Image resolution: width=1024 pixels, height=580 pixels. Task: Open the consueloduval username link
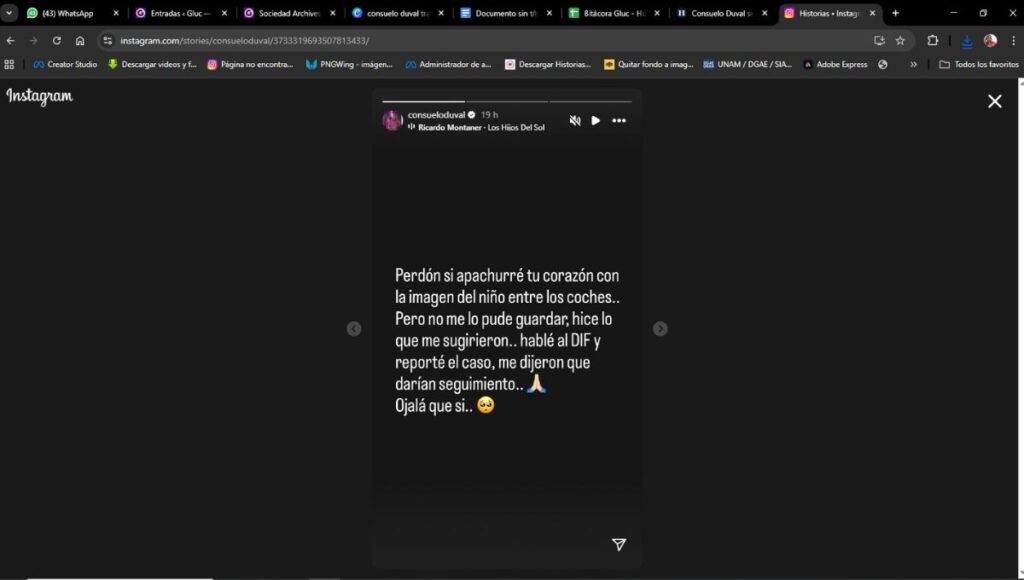coord(436,115)
